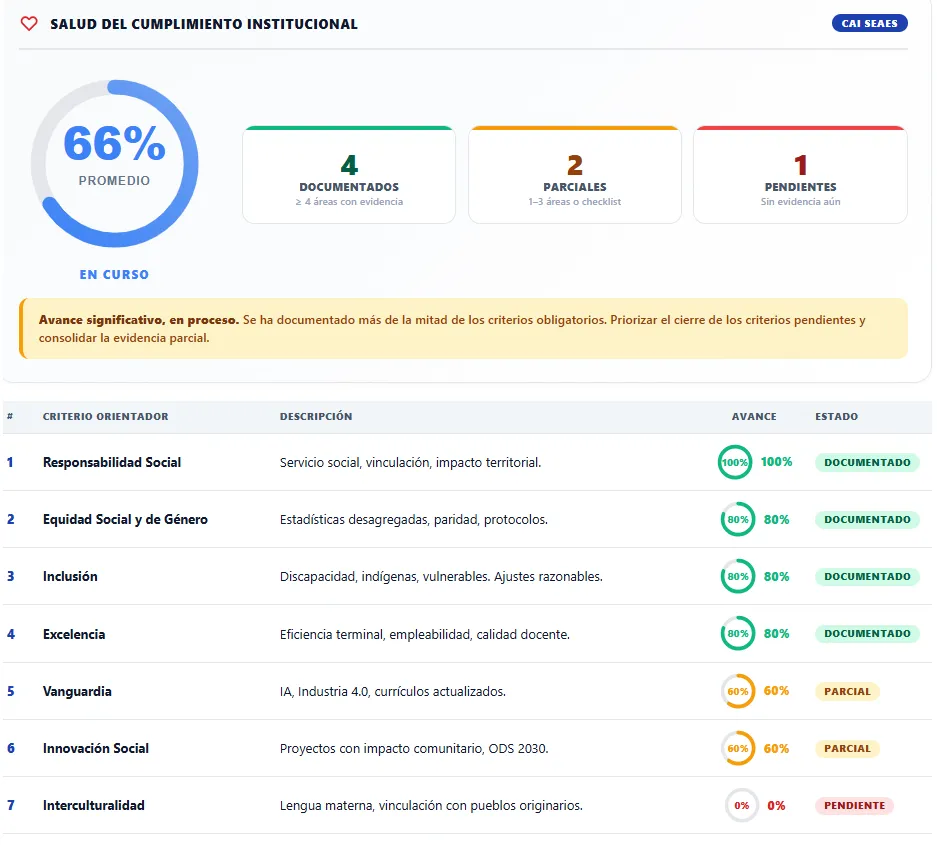Viewport: 937px width, 845px height.
Task: Open the Interculturalidad criterion row
Action: [467, 805]
